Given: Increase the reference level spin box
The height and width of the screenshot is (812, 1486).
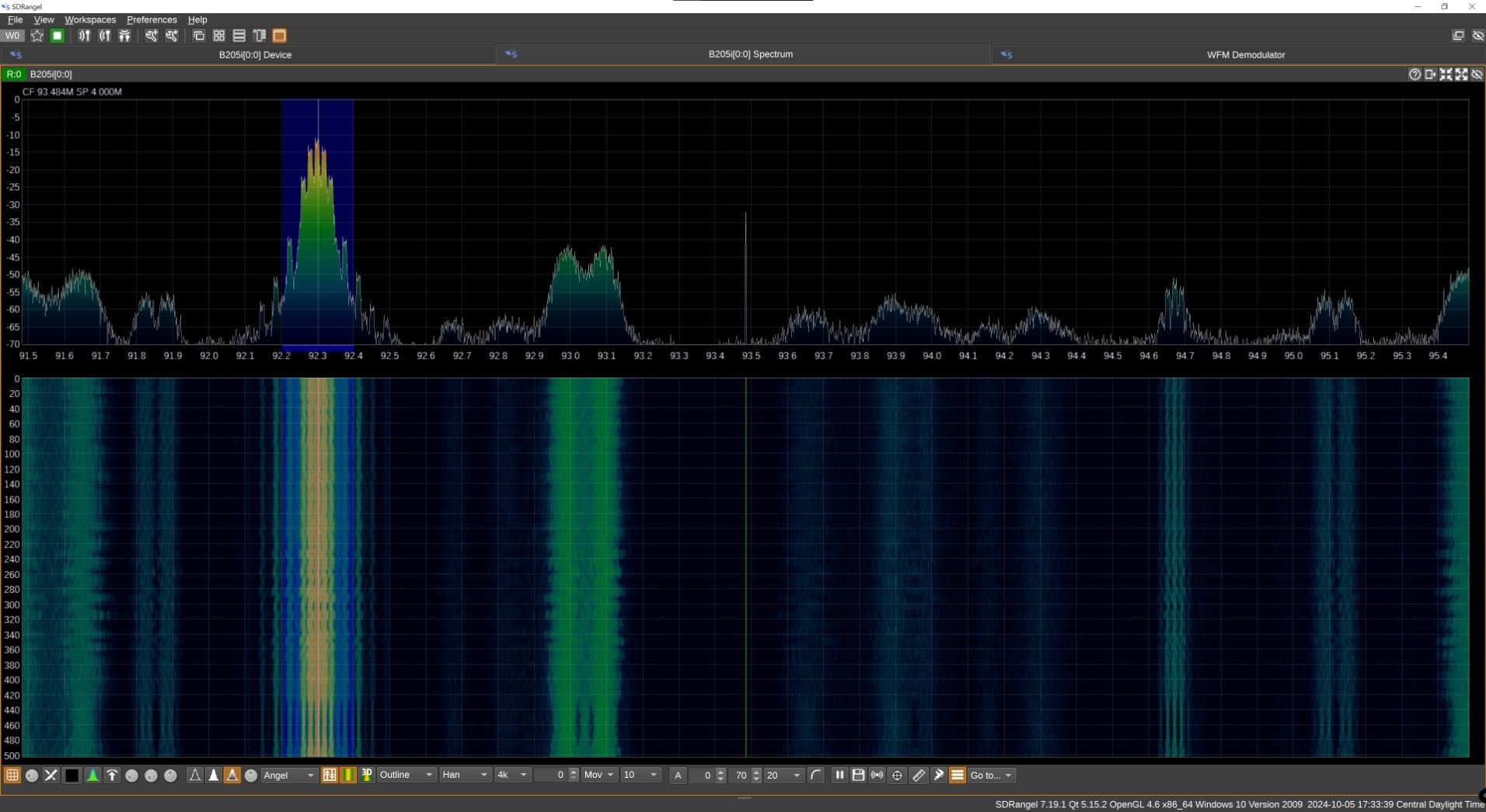Looking at the screenshot, I should 720,772.
